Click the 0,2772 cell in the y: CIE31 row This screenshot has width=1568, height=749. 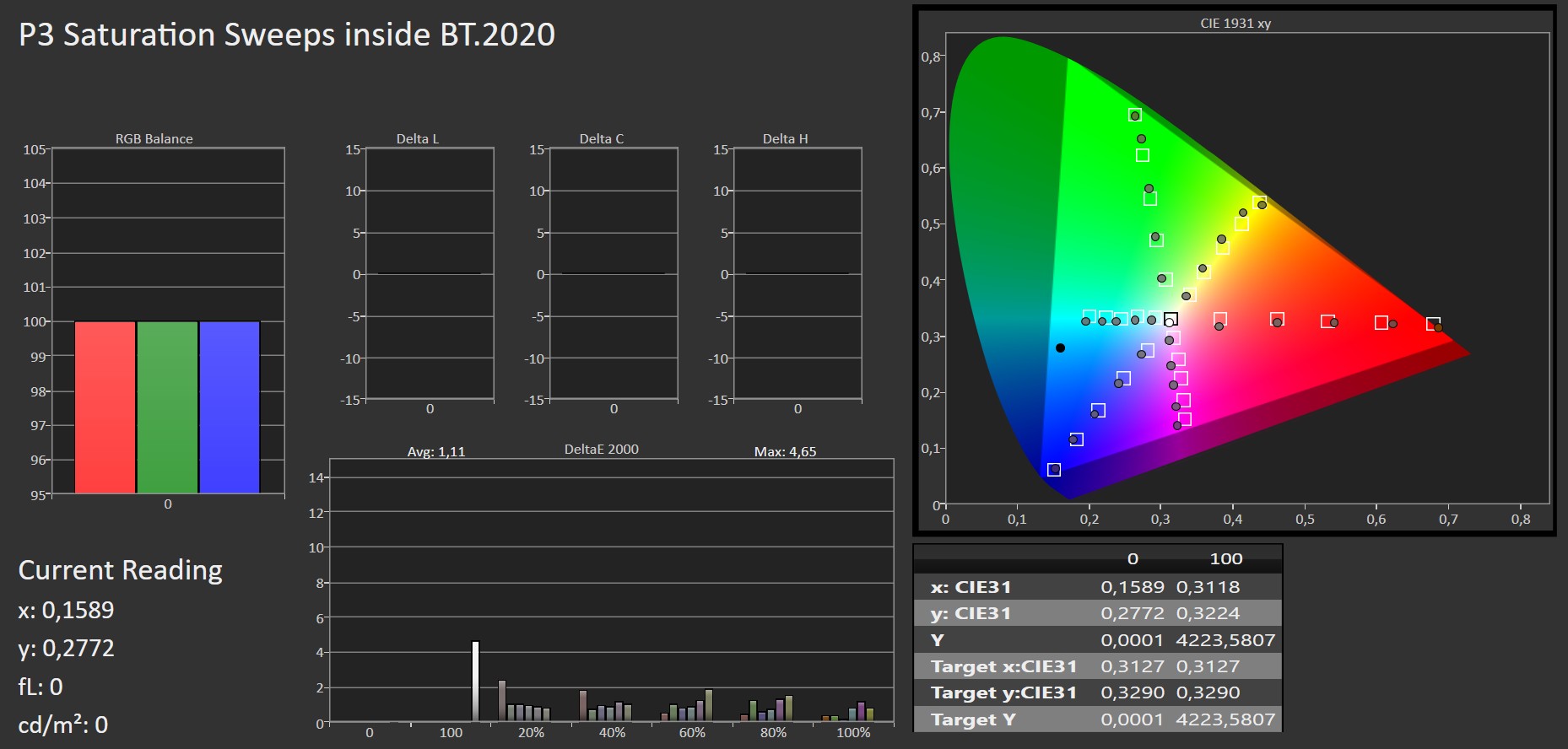pos(1132,613)
